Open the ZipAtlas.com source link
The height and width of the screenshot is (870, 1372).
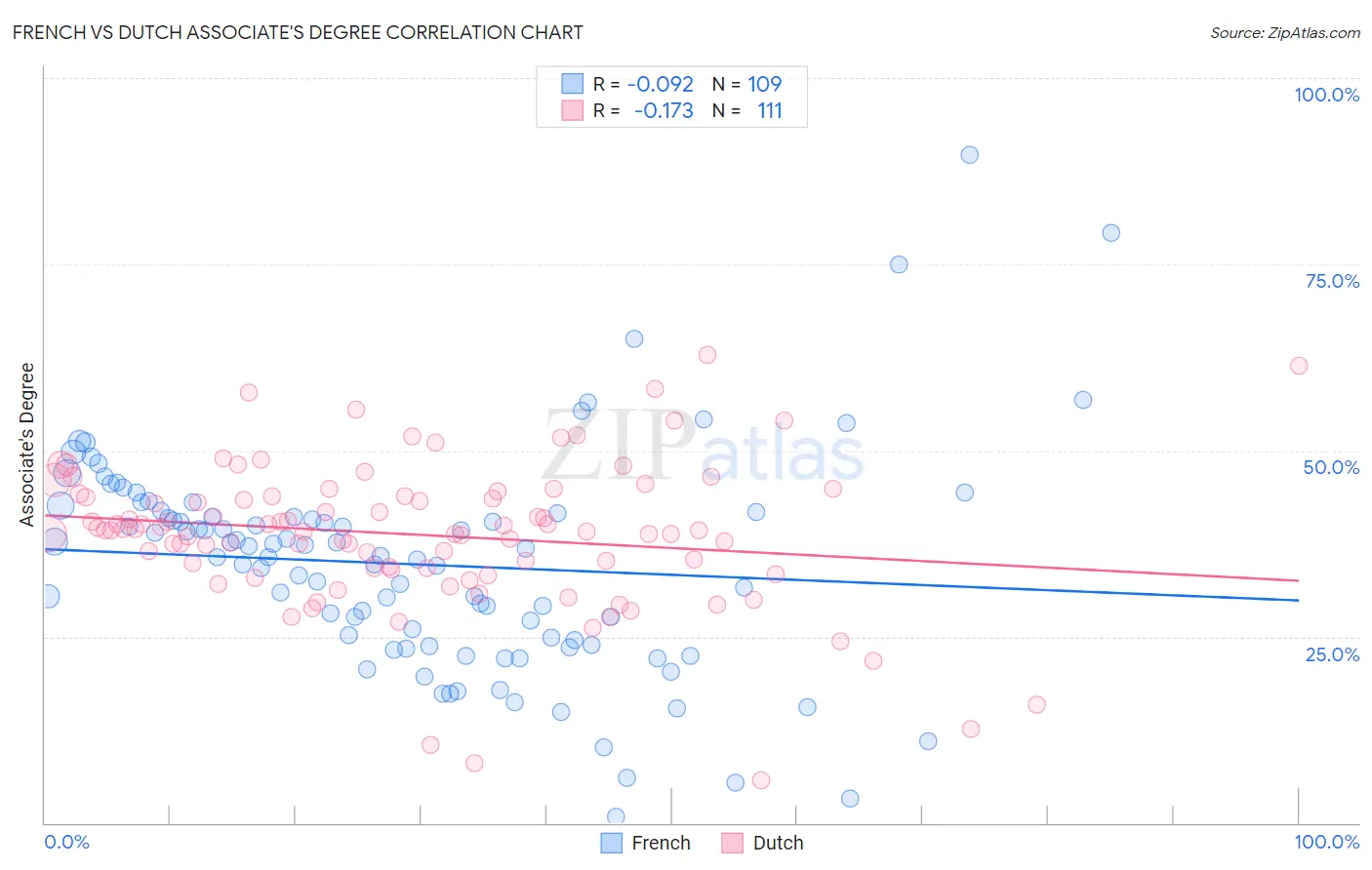point(1285,32)
